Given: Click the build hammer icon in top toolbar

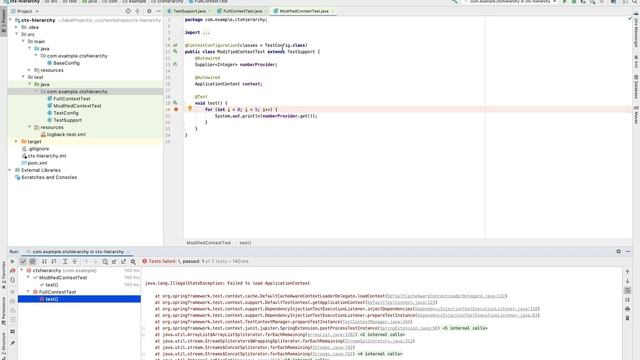Looking at the screenshot, I should tap(455, 2).
